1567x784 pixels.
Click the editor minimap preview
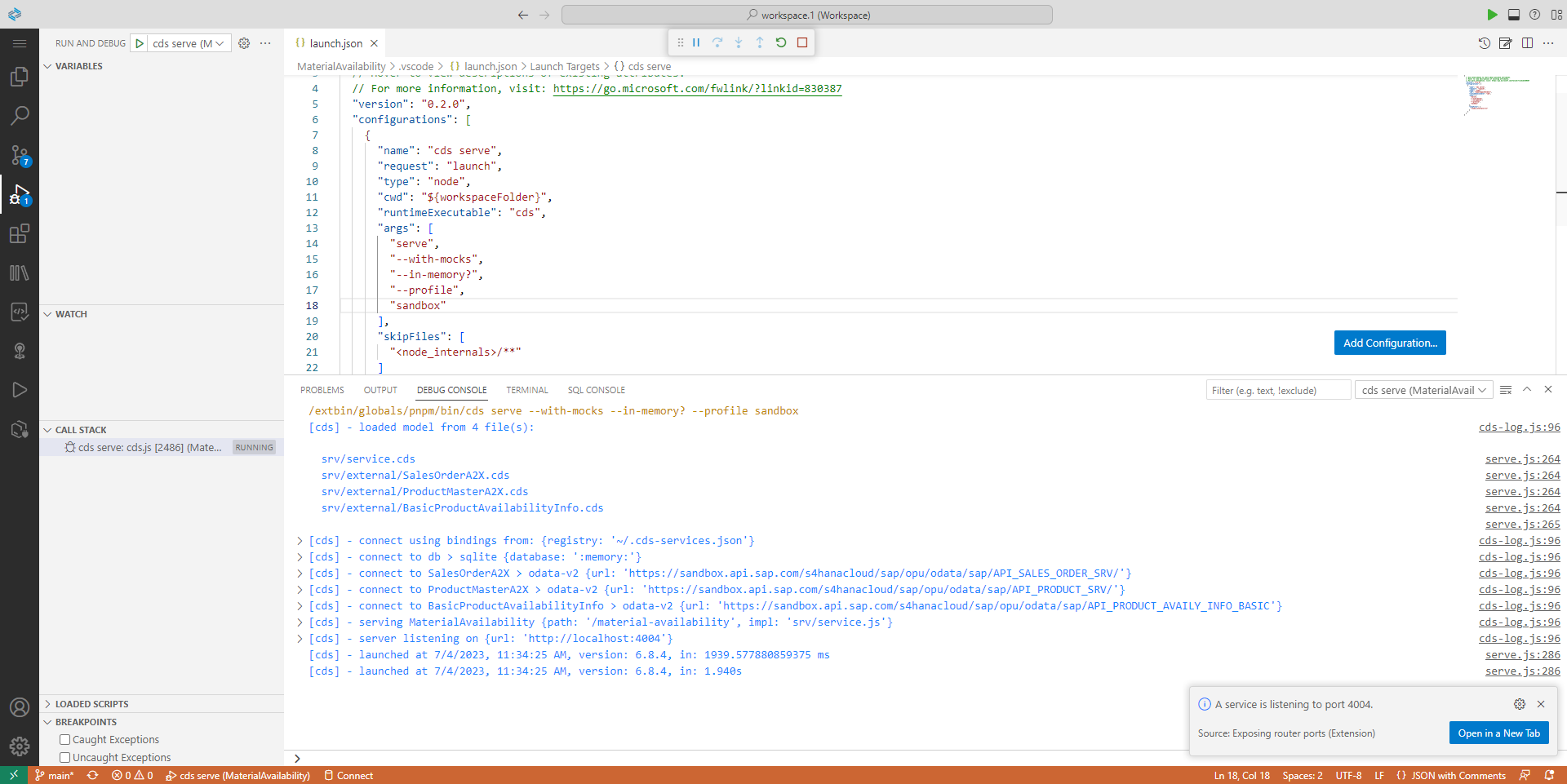(x=1497, y=96)
